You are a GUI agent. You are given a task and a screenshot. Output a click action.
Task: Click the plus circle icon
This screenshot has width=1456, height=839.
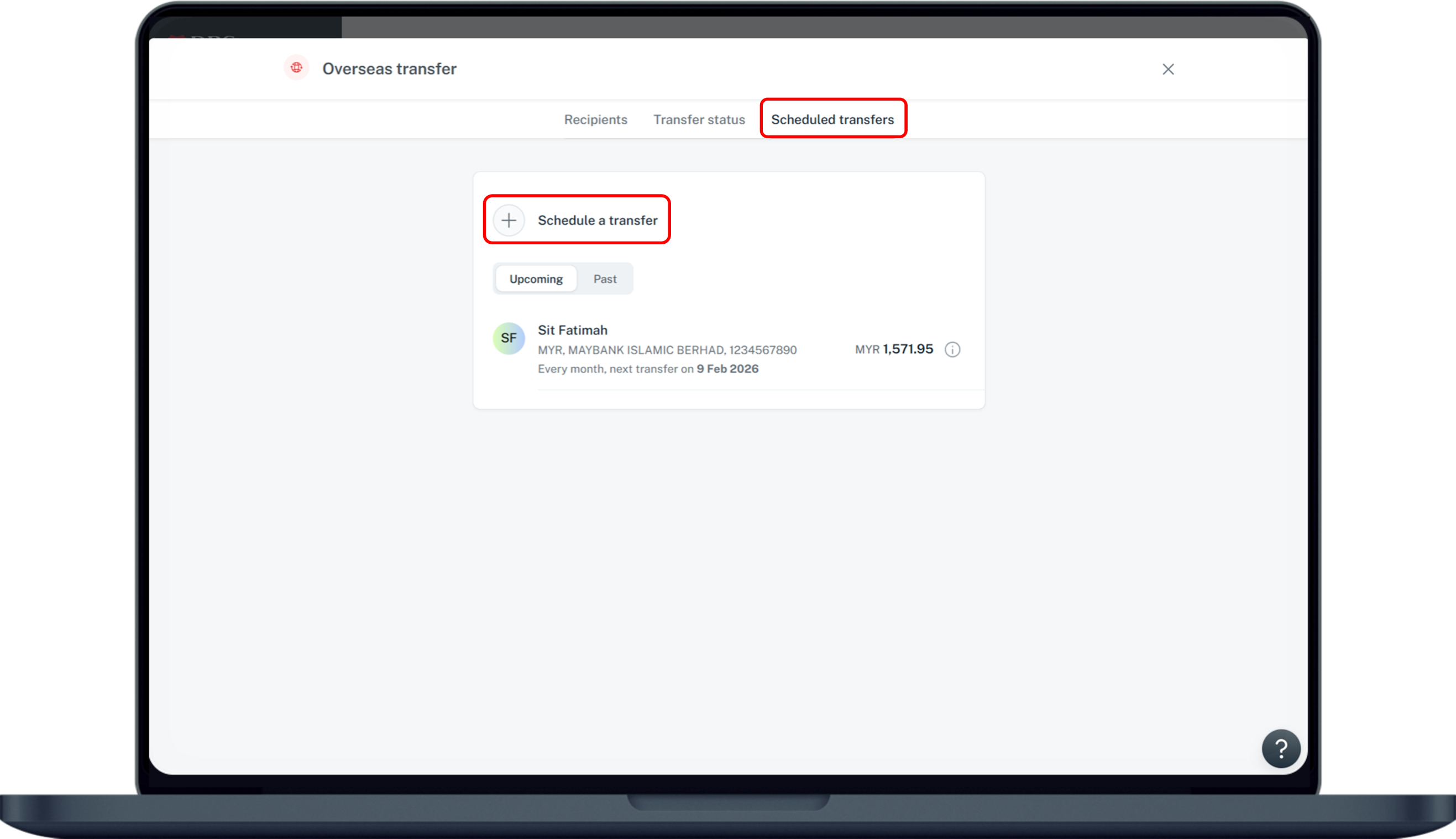508,220
